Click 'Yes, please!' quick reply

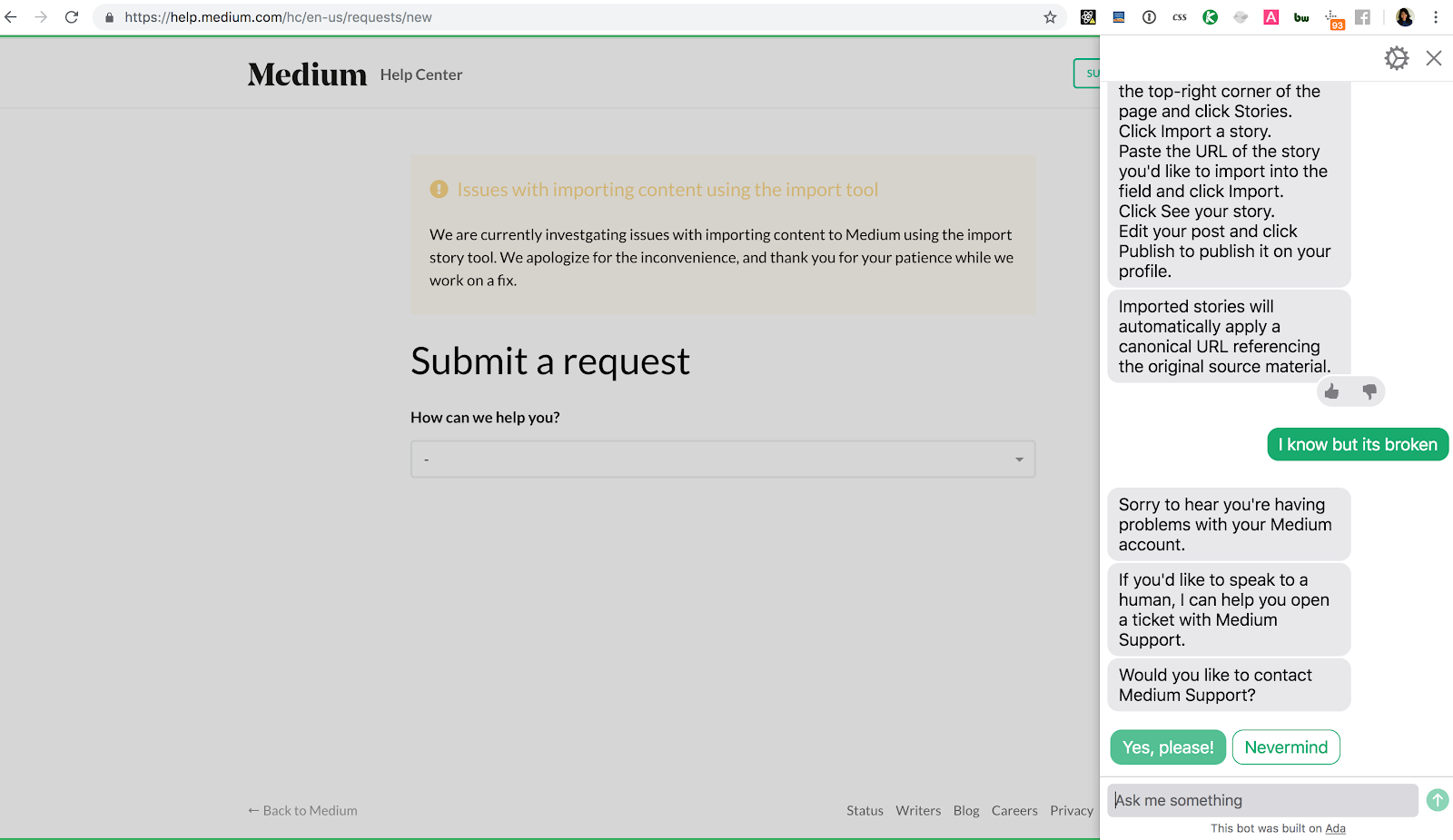1168,747
